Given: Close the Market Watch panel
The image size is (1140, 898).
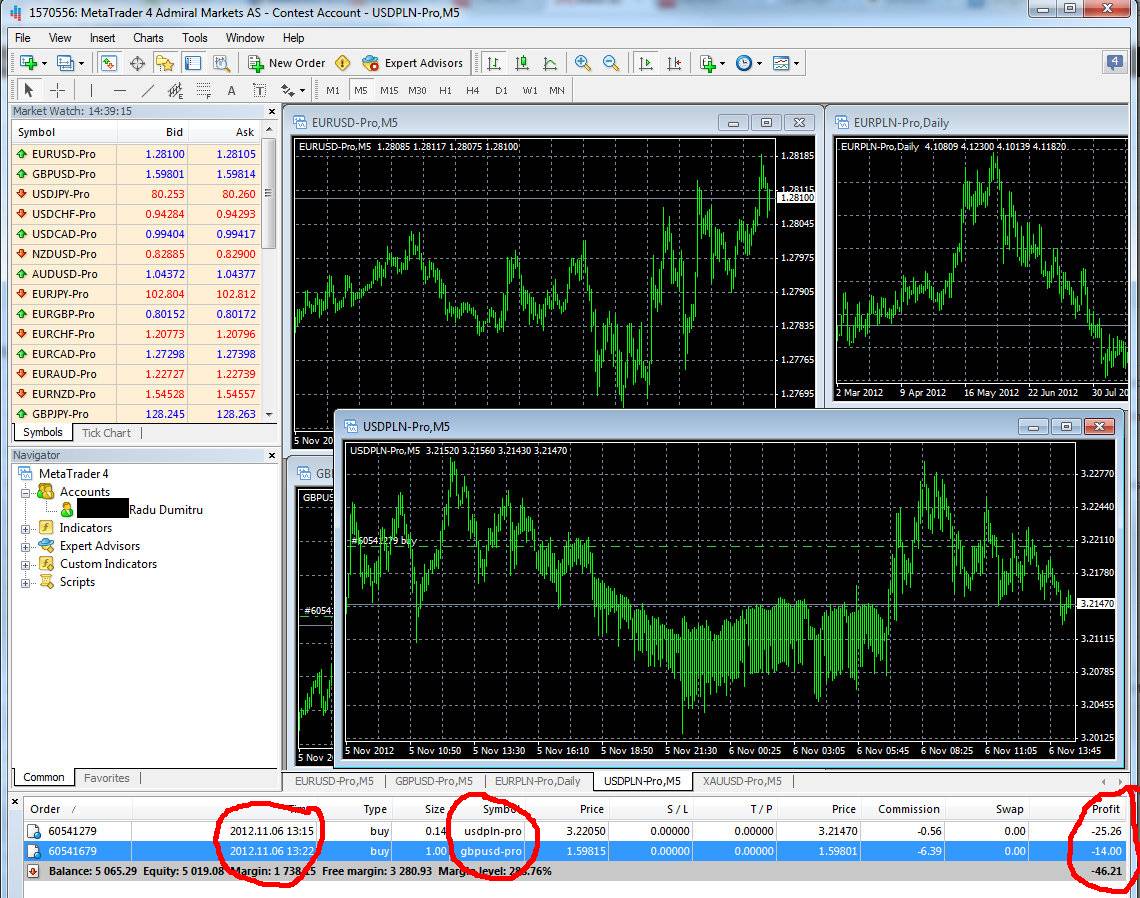Looking at the screenshot, I should point(272,111).
